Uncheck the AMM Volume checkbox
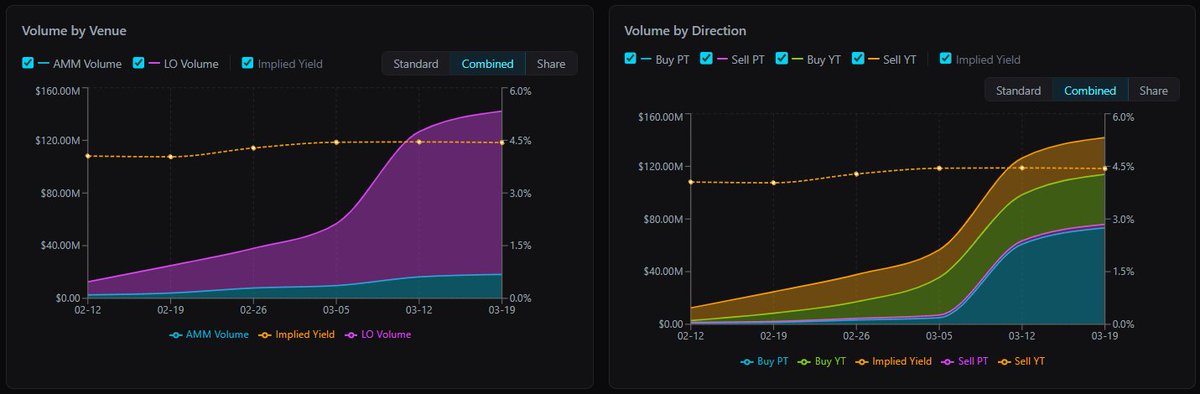 [28, 63]
